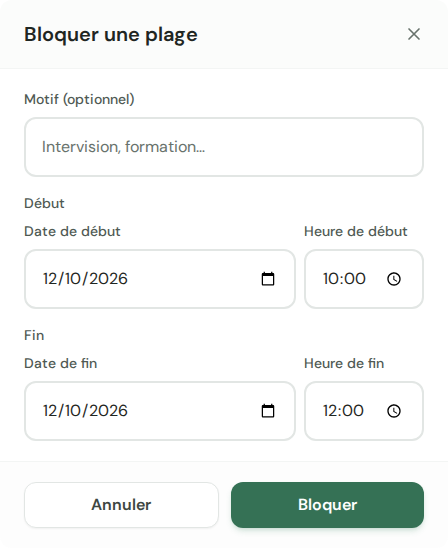This screenshot has width=448, height=548.
Task: Open clock picker for Heure de début
Action: pos(394,279)
